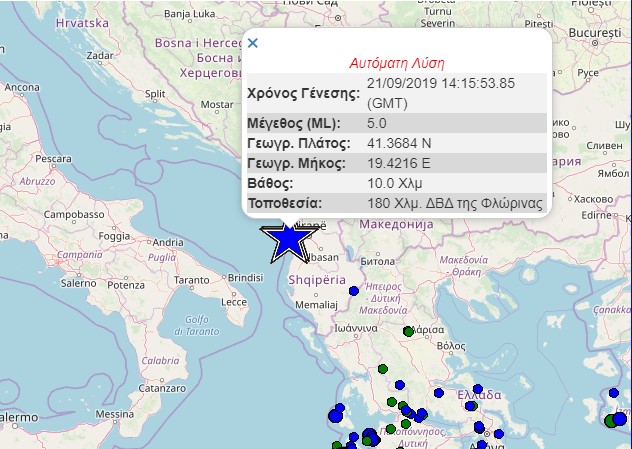Click the 'Ελλάδα' country label
Image resolution: width=632 pixels, height=449 pixels.
pyautogui.click(x=479, y=395)
